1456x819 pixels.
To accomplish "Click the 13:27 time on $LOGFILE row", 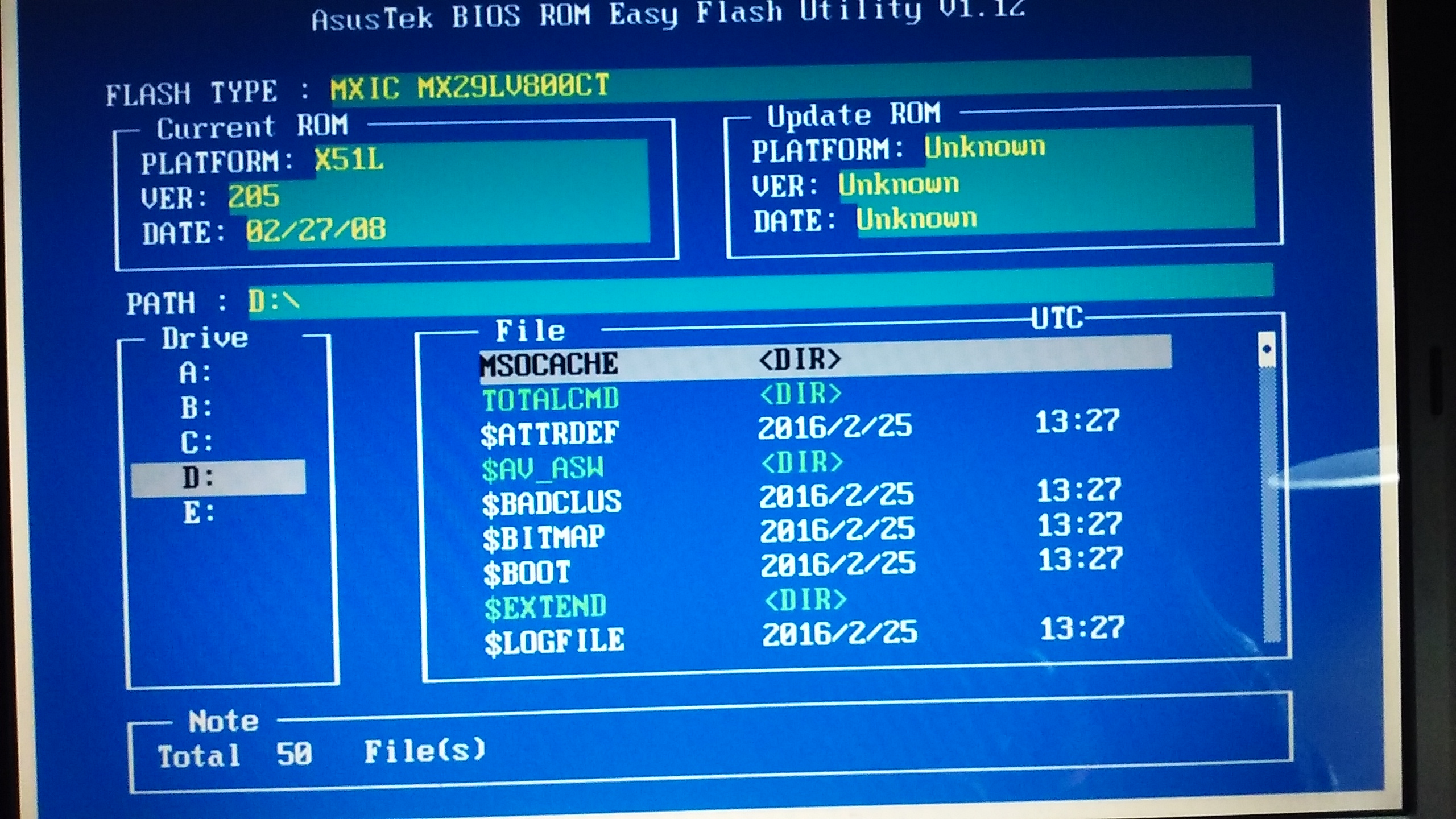I will click(1082, 629).
